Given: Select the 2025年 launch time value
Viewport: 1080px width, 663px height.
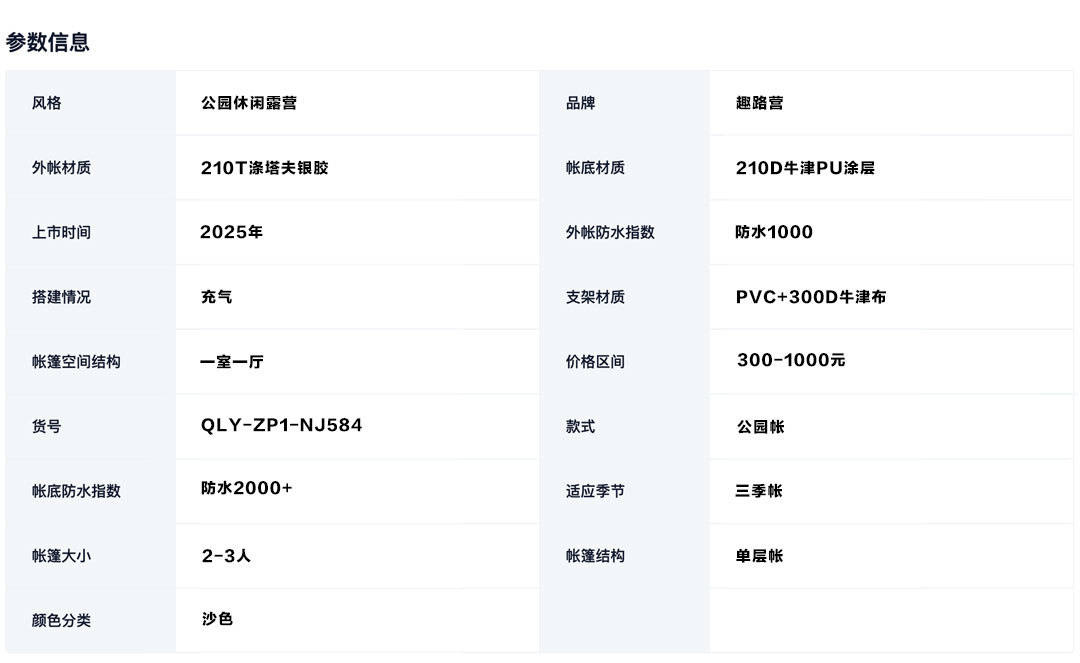Looking at the screenshot, I should pyautogui.click(x=231, y=232).
